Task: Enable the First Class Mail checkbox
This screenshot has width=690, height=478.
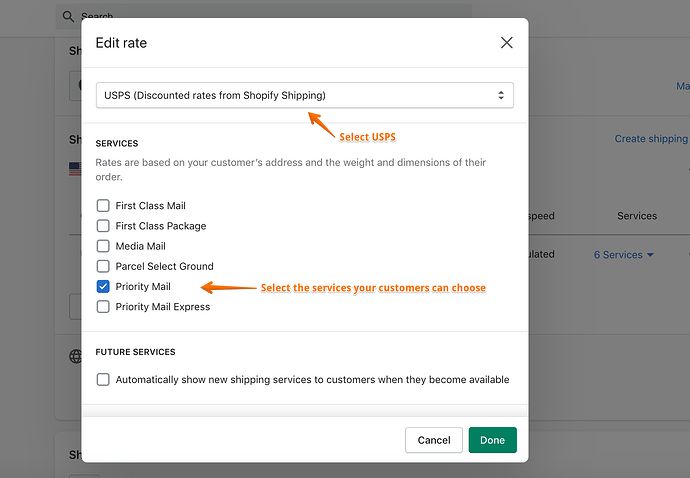Action: pyautogui.click(x=103, y=206)
